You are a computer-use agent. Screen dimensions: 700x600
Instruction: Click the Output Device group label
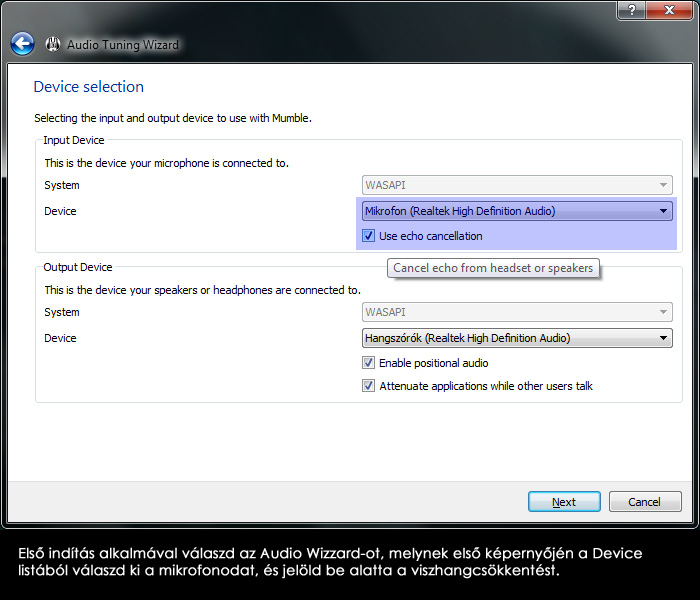[x=78, y=267]
